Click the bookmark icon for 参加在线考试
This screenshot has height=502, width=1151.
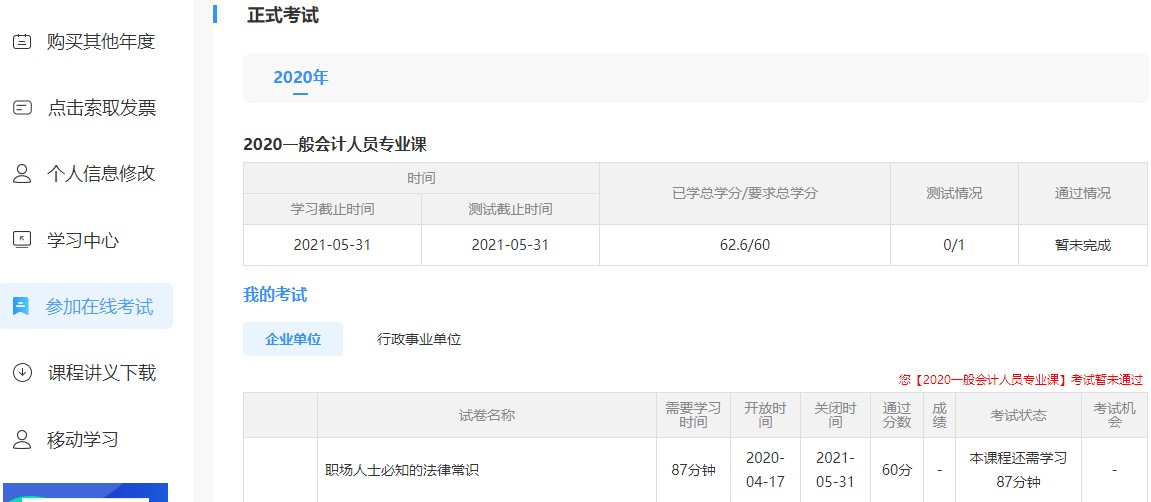[x=21, y=307]
